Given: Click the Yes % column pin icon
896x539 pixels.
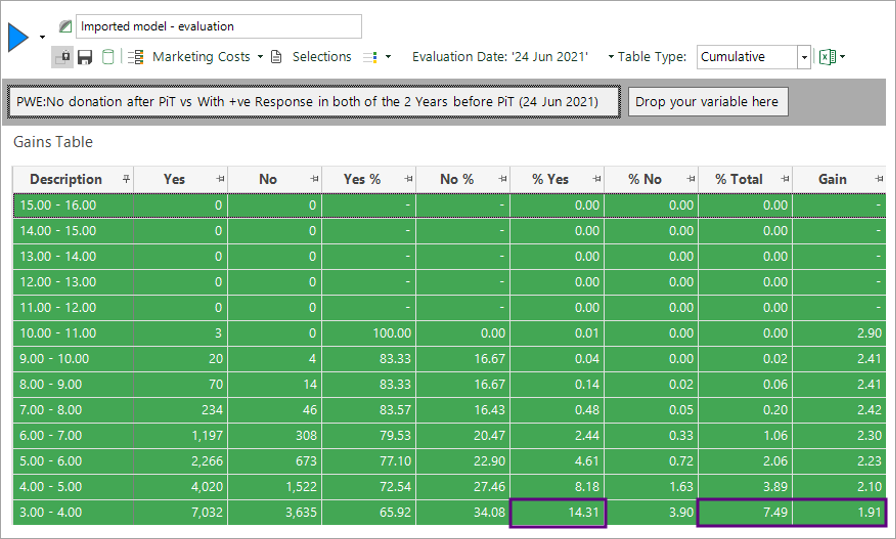Looking at the screenshot, I should (409, 179).
